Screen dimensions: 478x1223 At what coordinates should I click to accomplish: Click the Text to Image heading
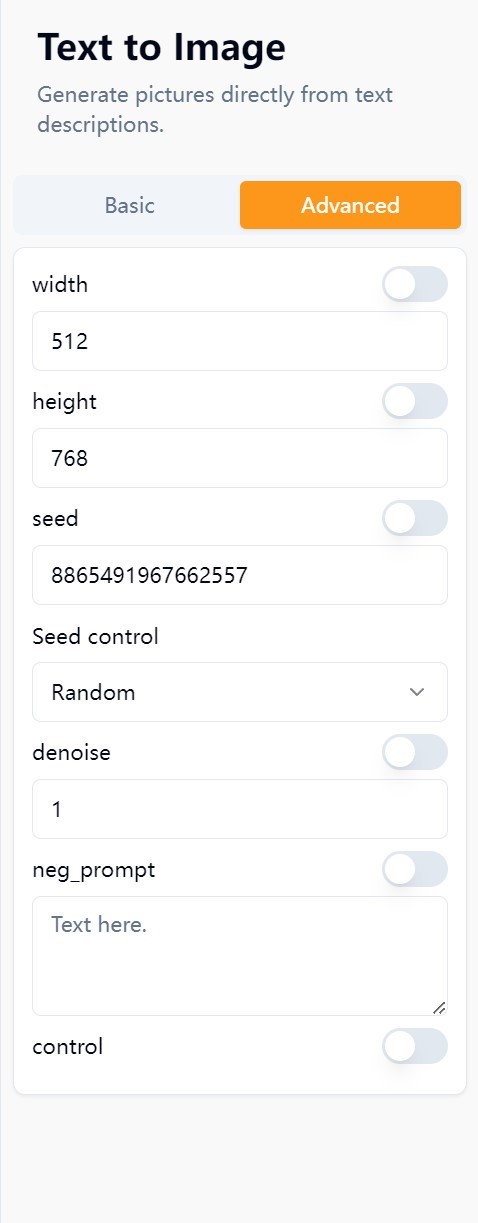pyautogui.click(x=161, y=47)
